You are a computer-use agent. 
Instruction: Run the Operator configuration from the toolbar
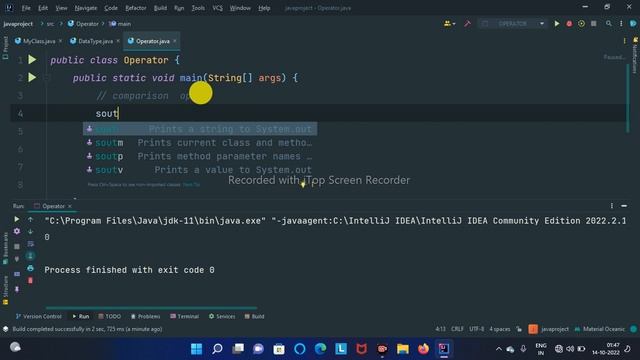pos(557,24)
